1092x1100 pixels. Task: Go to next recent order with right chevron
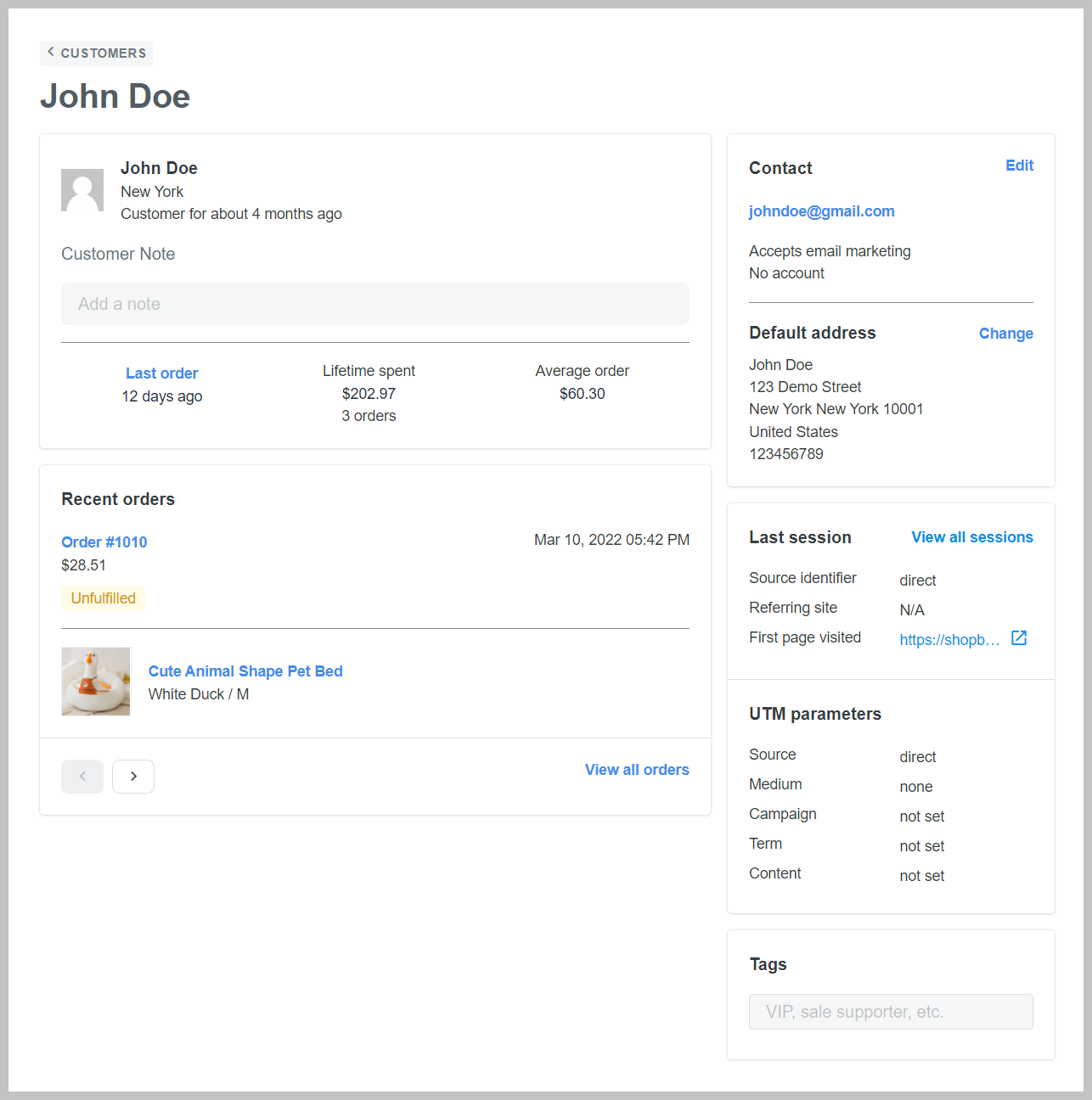point(133,777)
